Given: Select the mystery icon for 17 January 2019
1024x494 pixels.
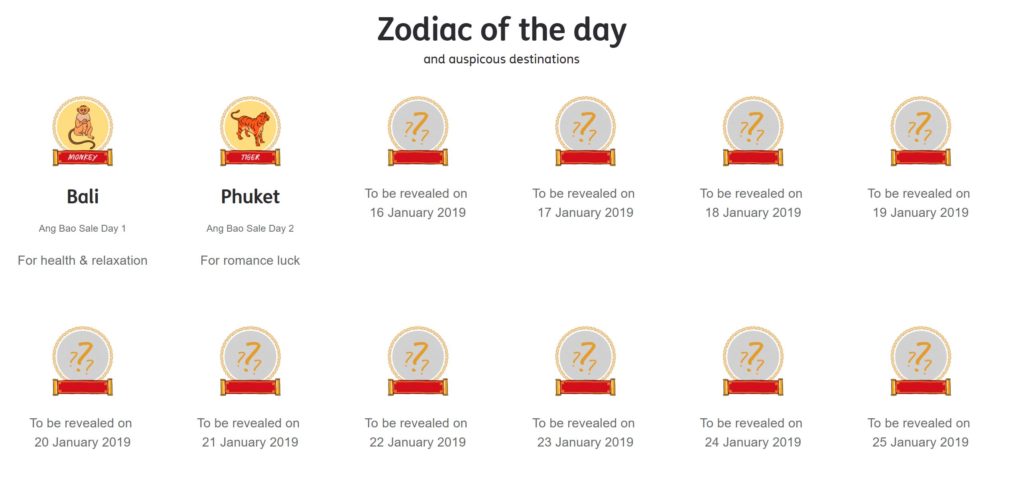Looking at the screenshot, I should tap(585, 130).
